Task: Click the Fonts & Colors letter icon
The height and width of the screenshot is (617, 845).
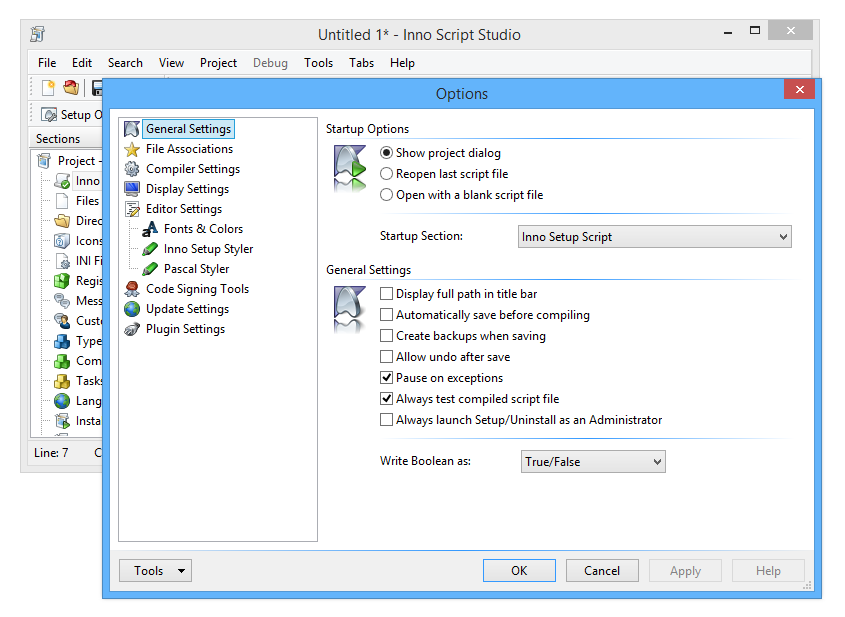Action: pyautogui.click(x=150, y=229)
